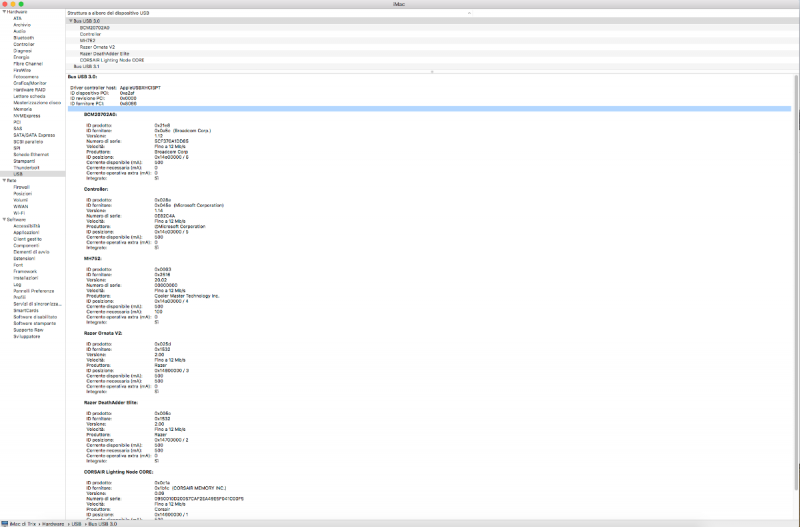Open Client gestito under Software
Image resolution: width=800 pixels, height=527 pixels.
tap(28, 239)
